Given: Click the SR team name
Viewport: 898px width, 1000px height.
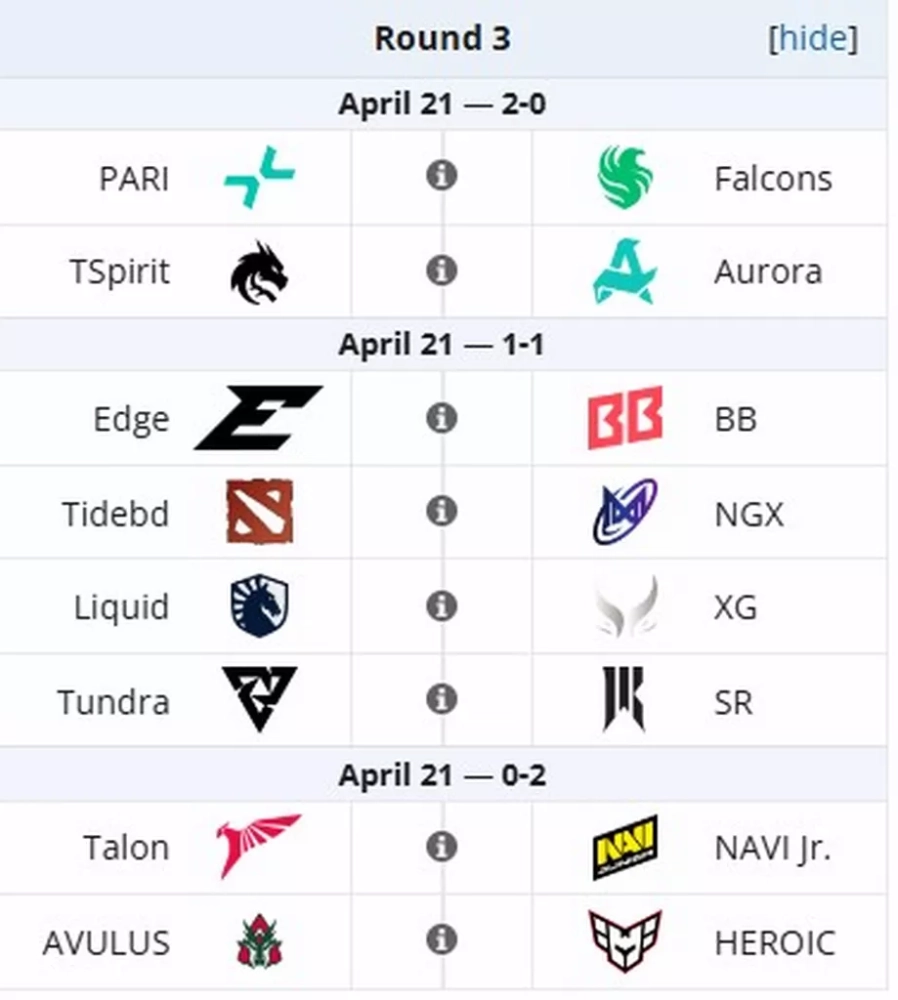Looking at the screenshot, I should tap(733, 702).
